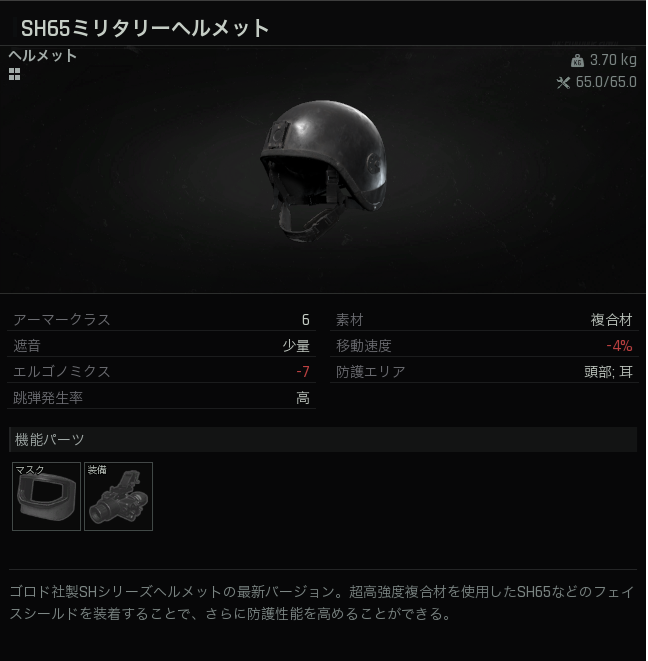Select the エルゴノミクス stat row

161,371
